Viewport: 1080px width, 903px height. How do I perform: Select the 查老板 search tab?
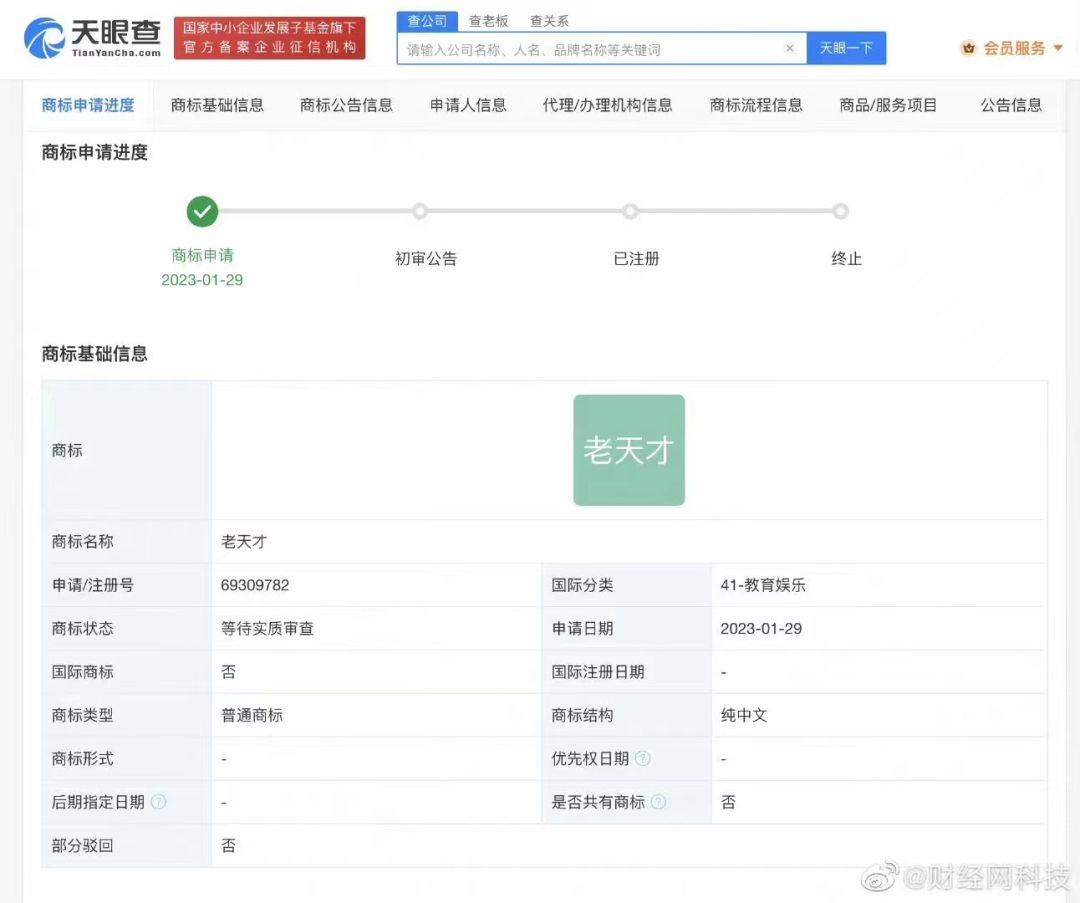coord(488,21)
